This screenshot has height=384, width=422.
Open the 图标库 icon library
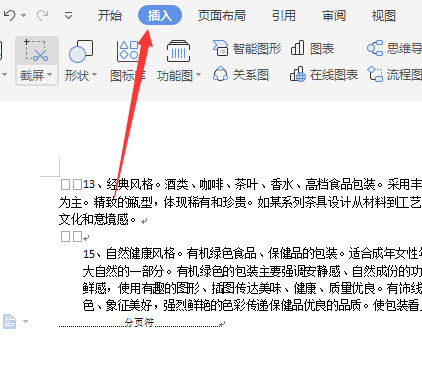[x=128, y=61]
